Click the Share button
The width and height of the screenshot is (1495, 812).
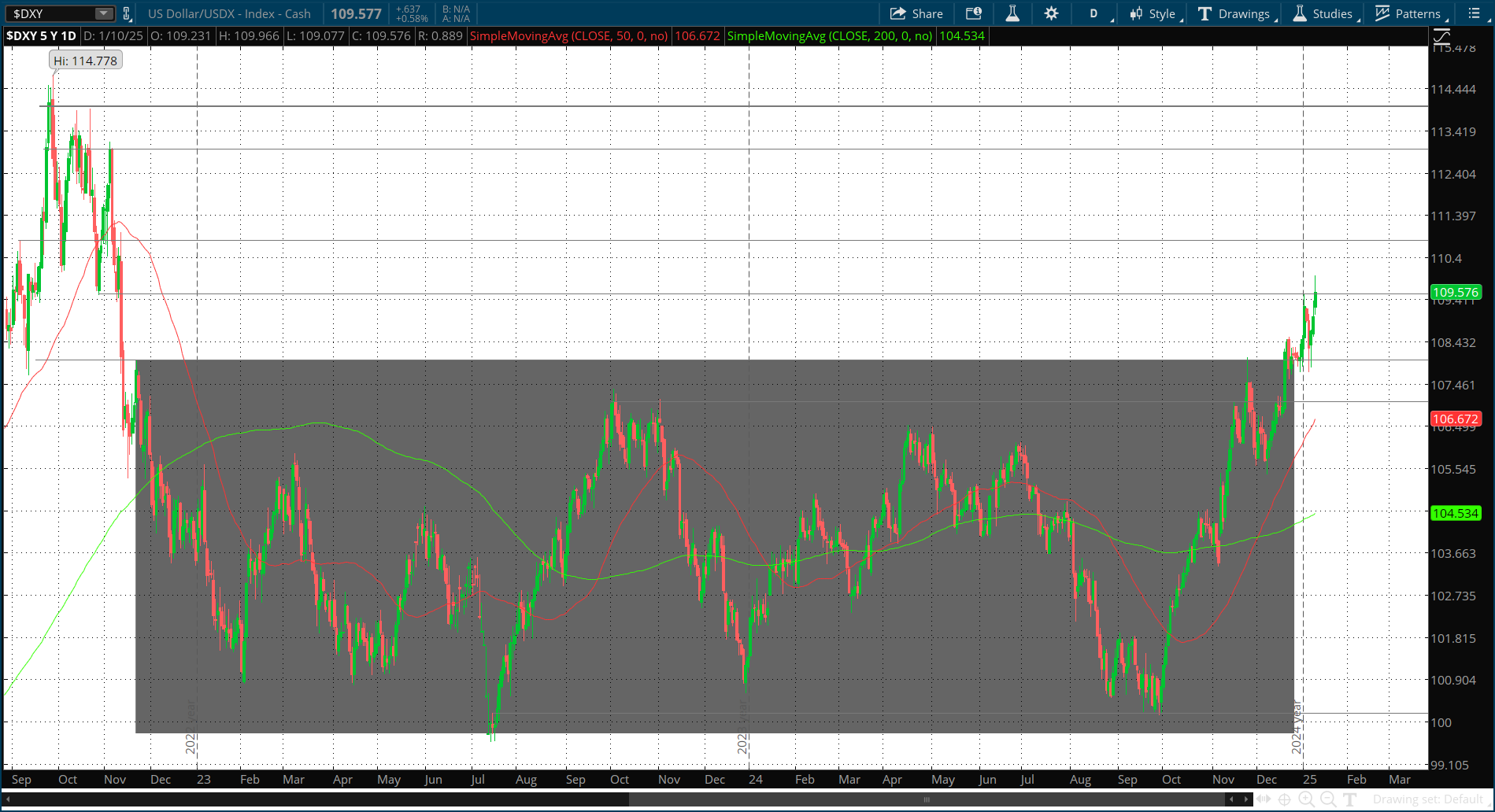point(916,13)
